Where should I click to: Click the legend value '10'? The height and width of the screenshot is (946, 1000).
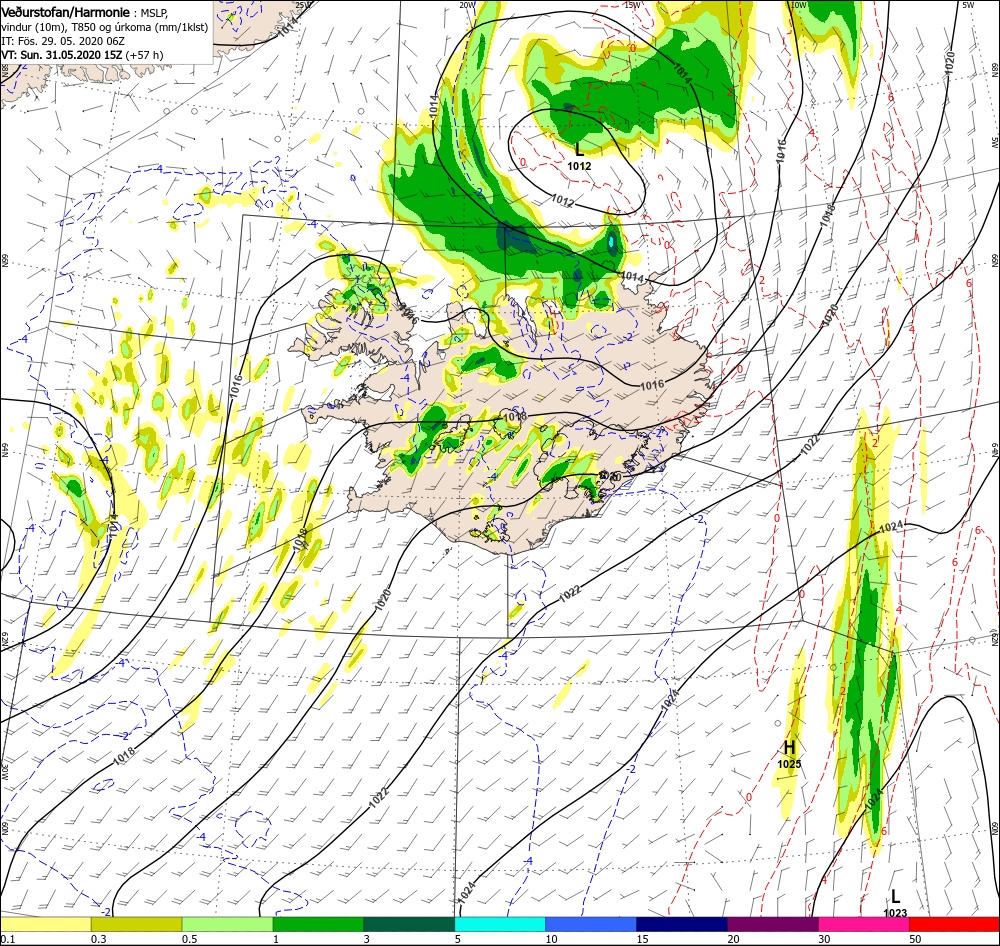[x=552, y=939]
